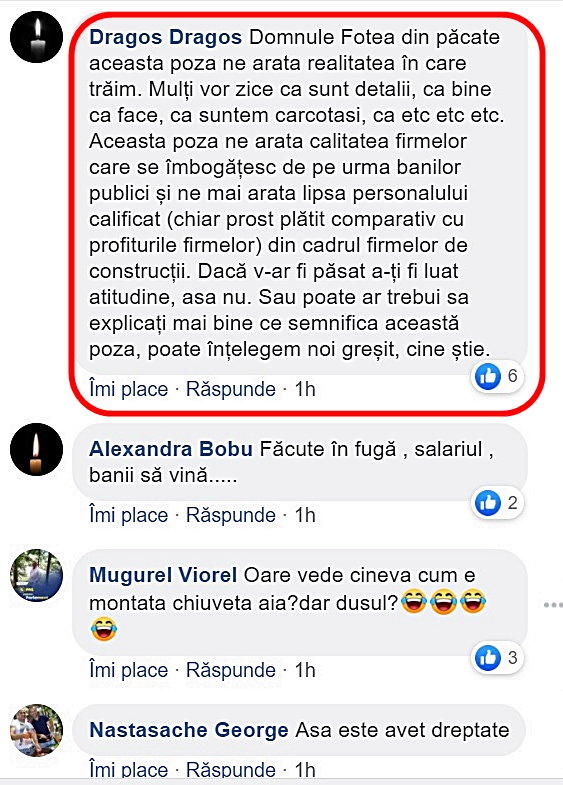Reply to Dragos Dragos with Răspunde

pos(231,389)
